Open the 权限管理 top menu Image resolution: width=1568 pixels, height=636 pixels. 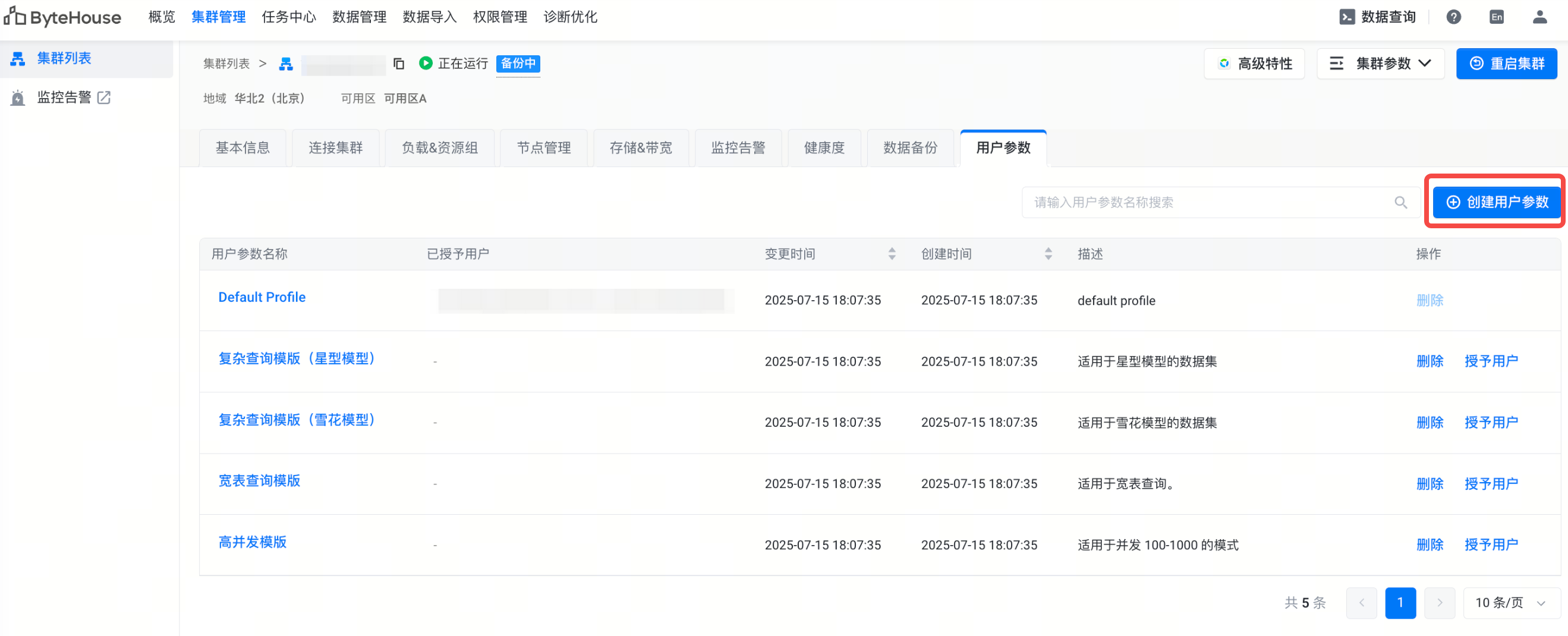coord(500,17)
